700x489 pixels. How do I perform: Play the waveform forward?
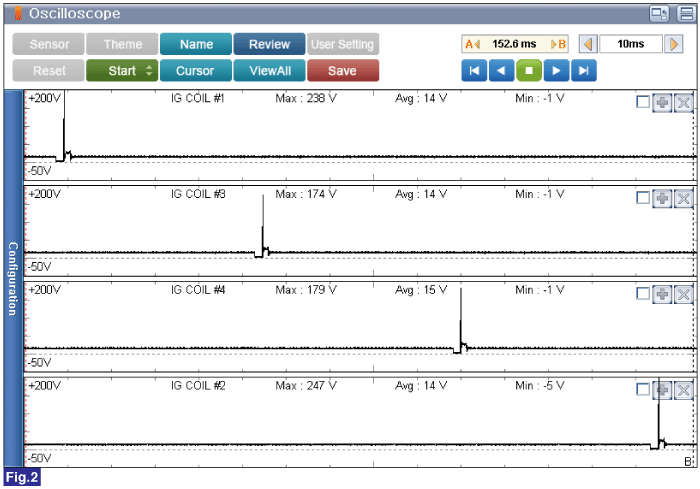point(556,71)
